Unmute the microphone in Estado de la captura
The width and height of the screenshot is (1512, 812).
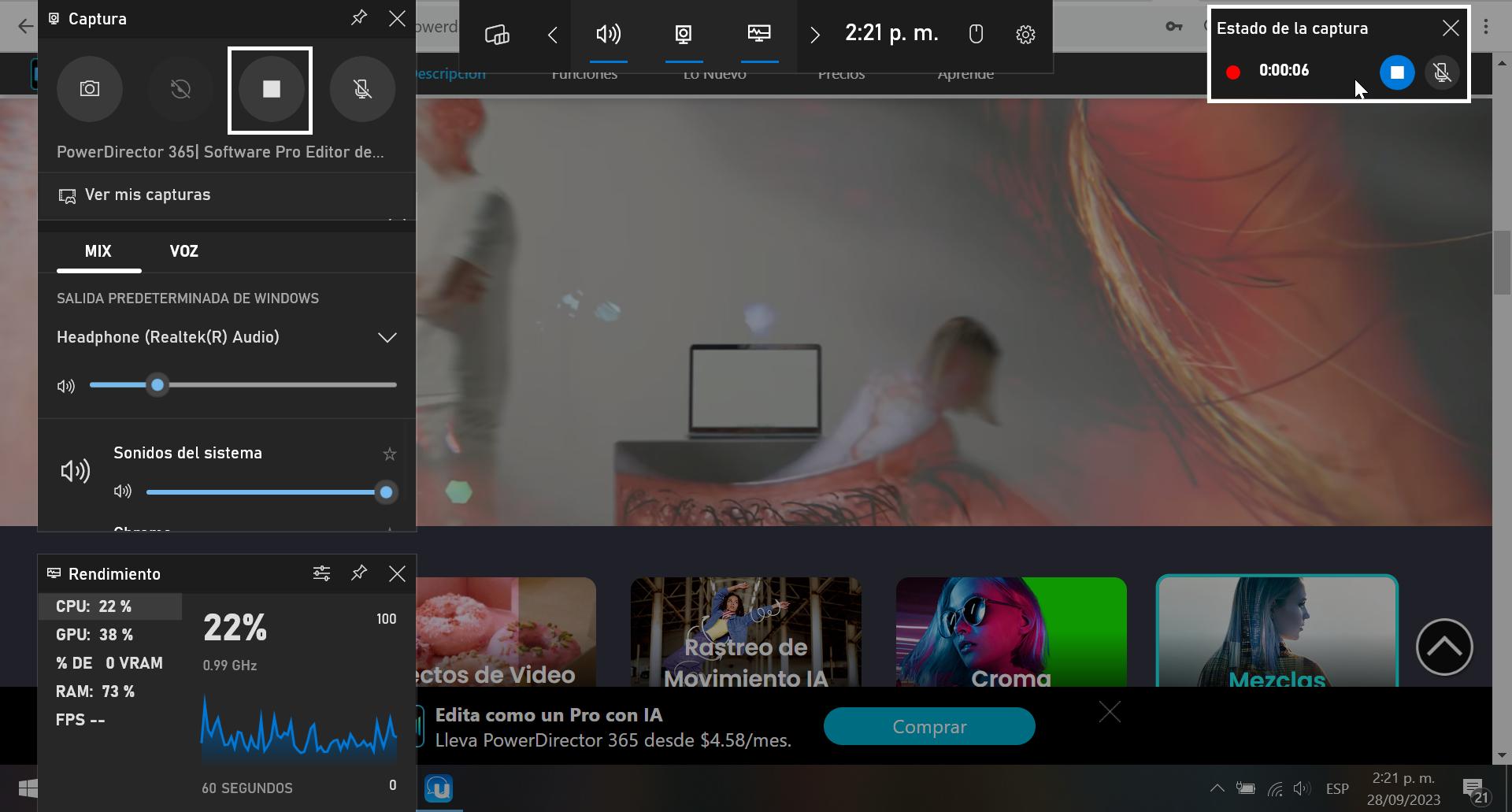1443,72
